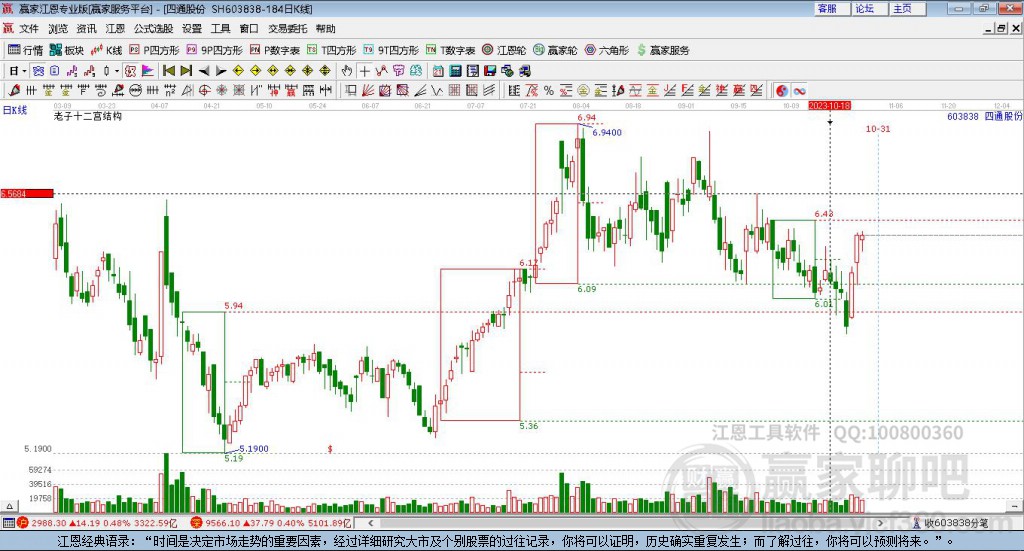Select the percent % drawing tool
1024x551 pixels.
(549, 91)
